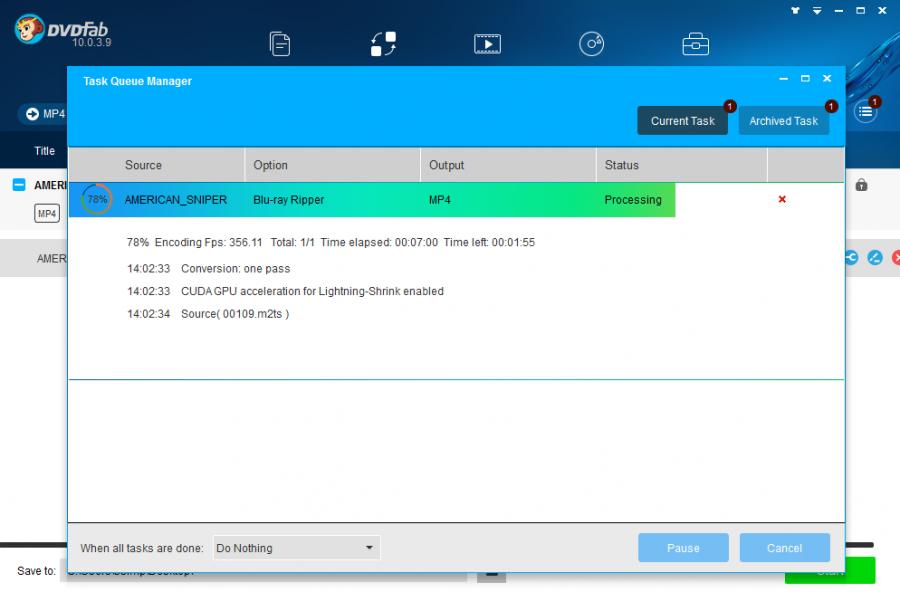Click the Title column header in main window
Screen dimensions: 900x592
45,150
